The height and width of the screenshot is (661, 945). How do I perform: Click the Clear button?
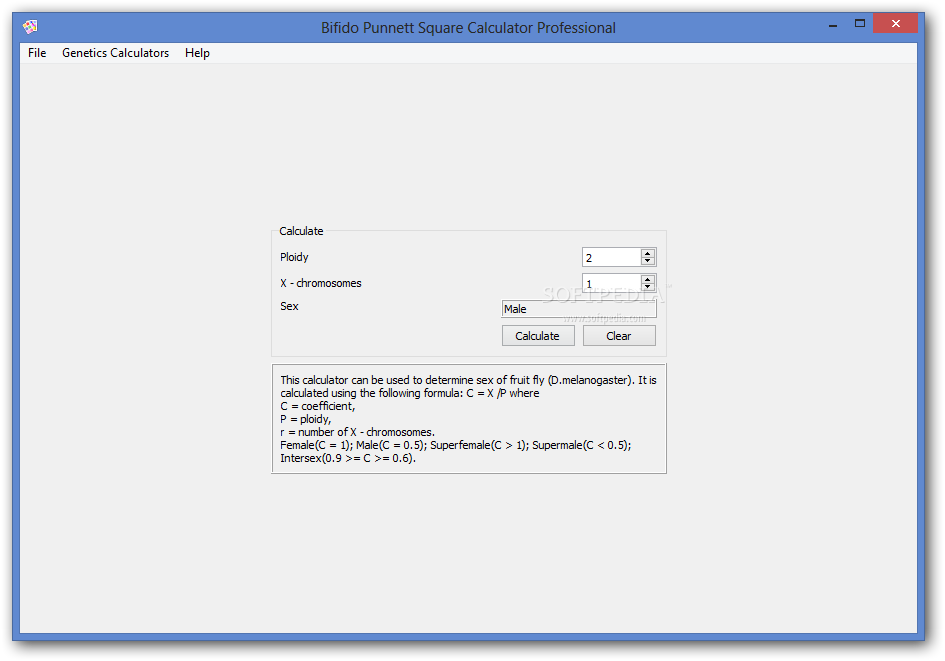(618, 336)
